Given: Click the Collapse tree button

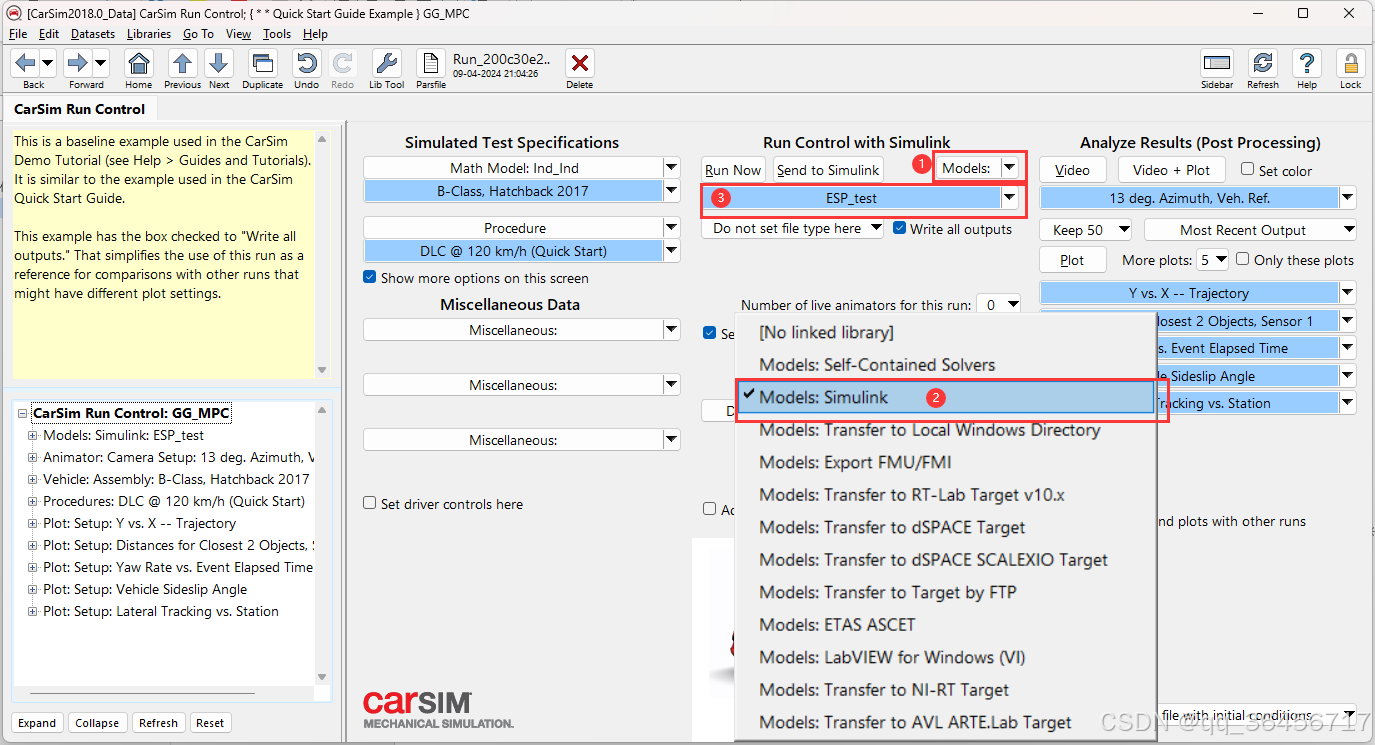Looking at the screenshot, I should 97,723.
